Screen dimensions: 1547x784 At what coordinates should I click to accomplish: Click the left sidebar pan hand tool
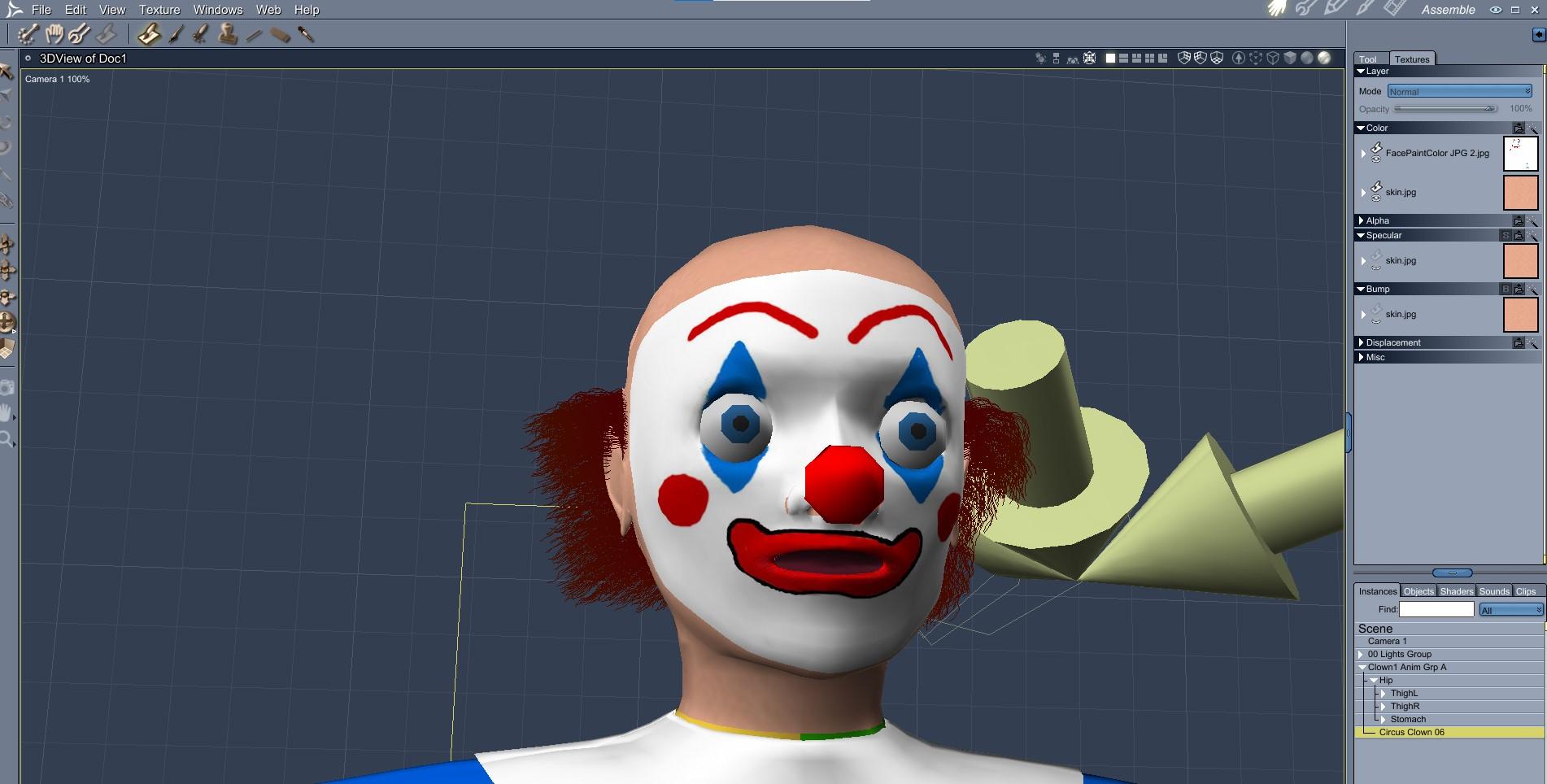[x=7, y=413]
